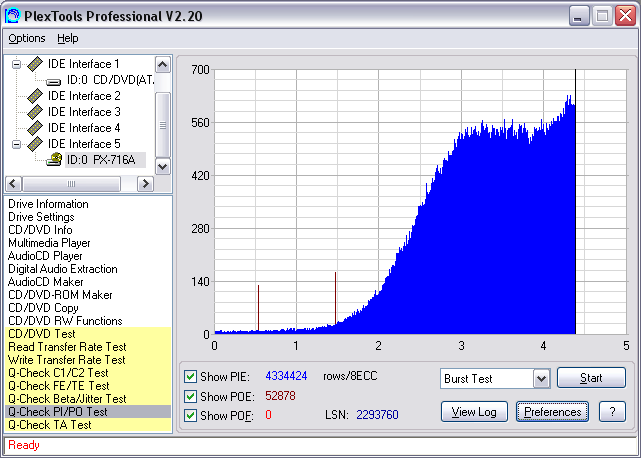This screenshot has height=458, width=641.
Task: Click the PlexTools app icon in title bar
Action: point(12,16)
